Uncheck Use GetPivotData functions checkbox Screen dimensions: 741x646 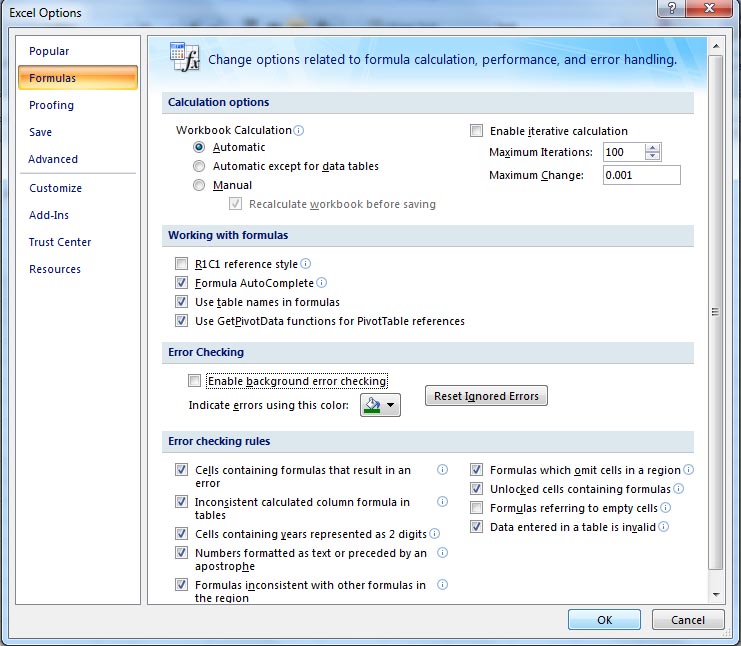click(181, 320)
